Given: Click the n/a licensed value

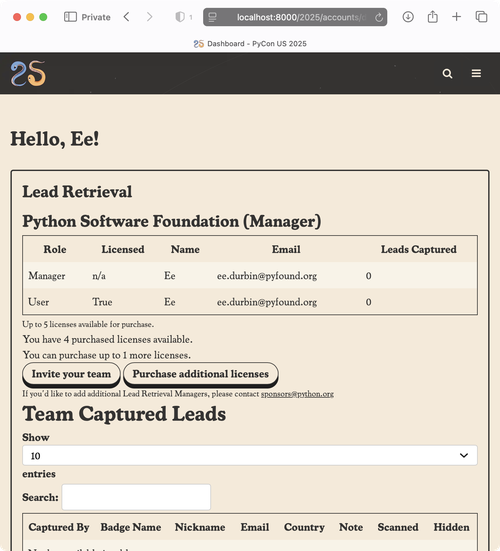Looking at the screenshot, I should click(x=99, y=276).
